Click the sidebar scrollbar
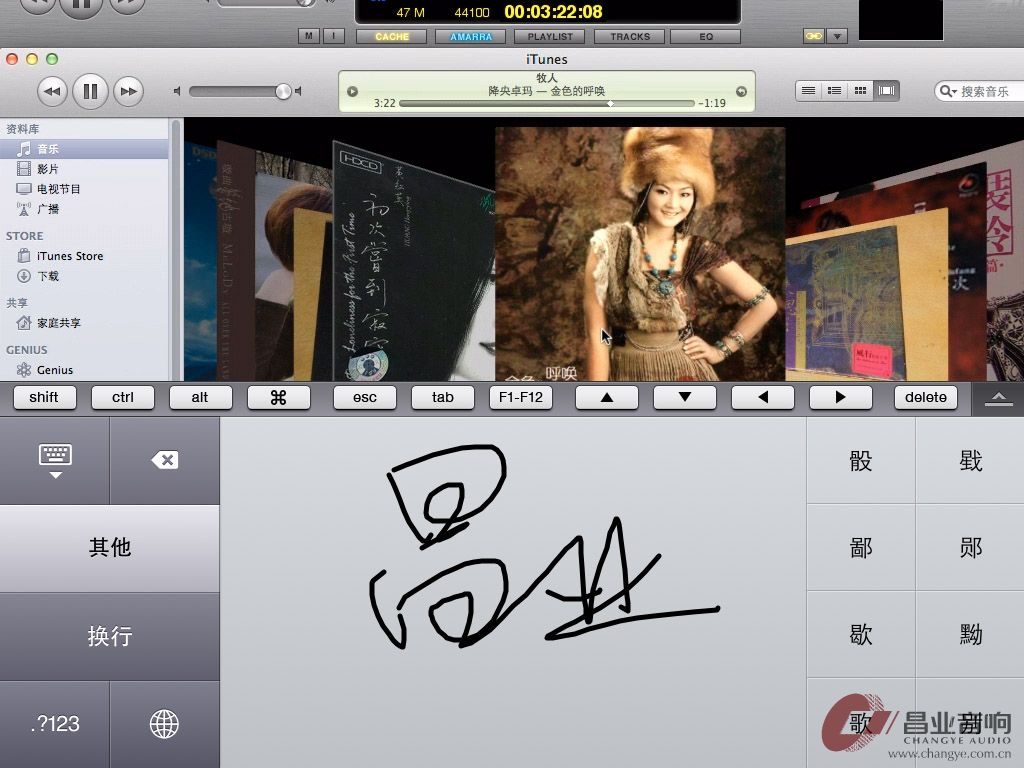Screen dimensions: 1024x768 [x=176, y=249]
